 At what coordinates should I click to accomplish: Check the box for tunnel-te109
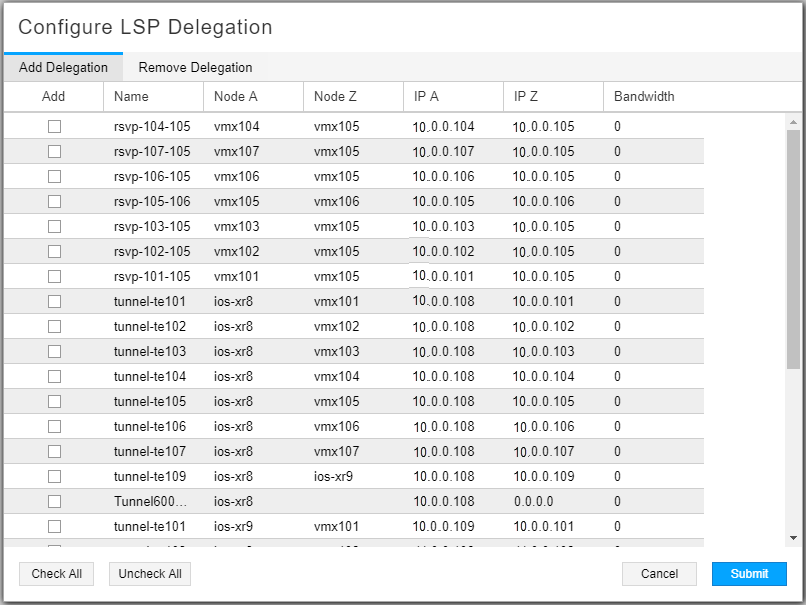pos(54,477)
